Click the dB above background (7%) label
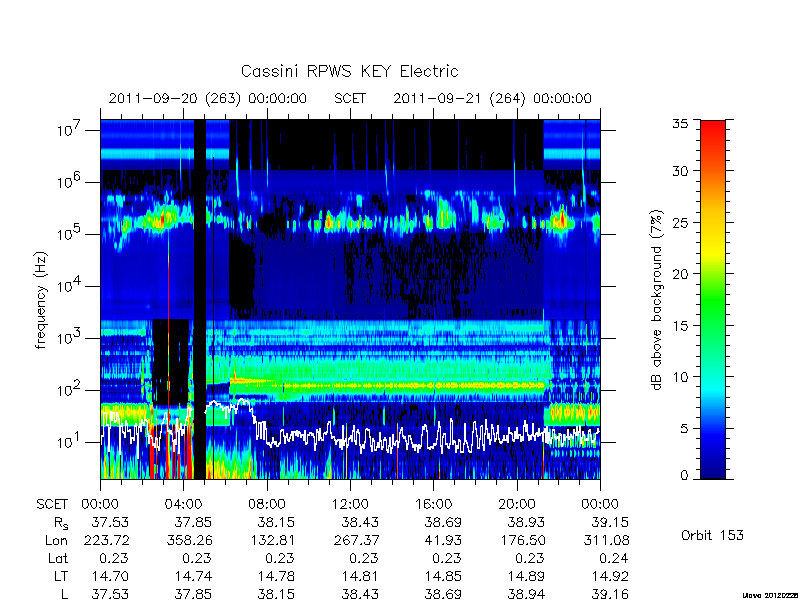 [657, 300]
